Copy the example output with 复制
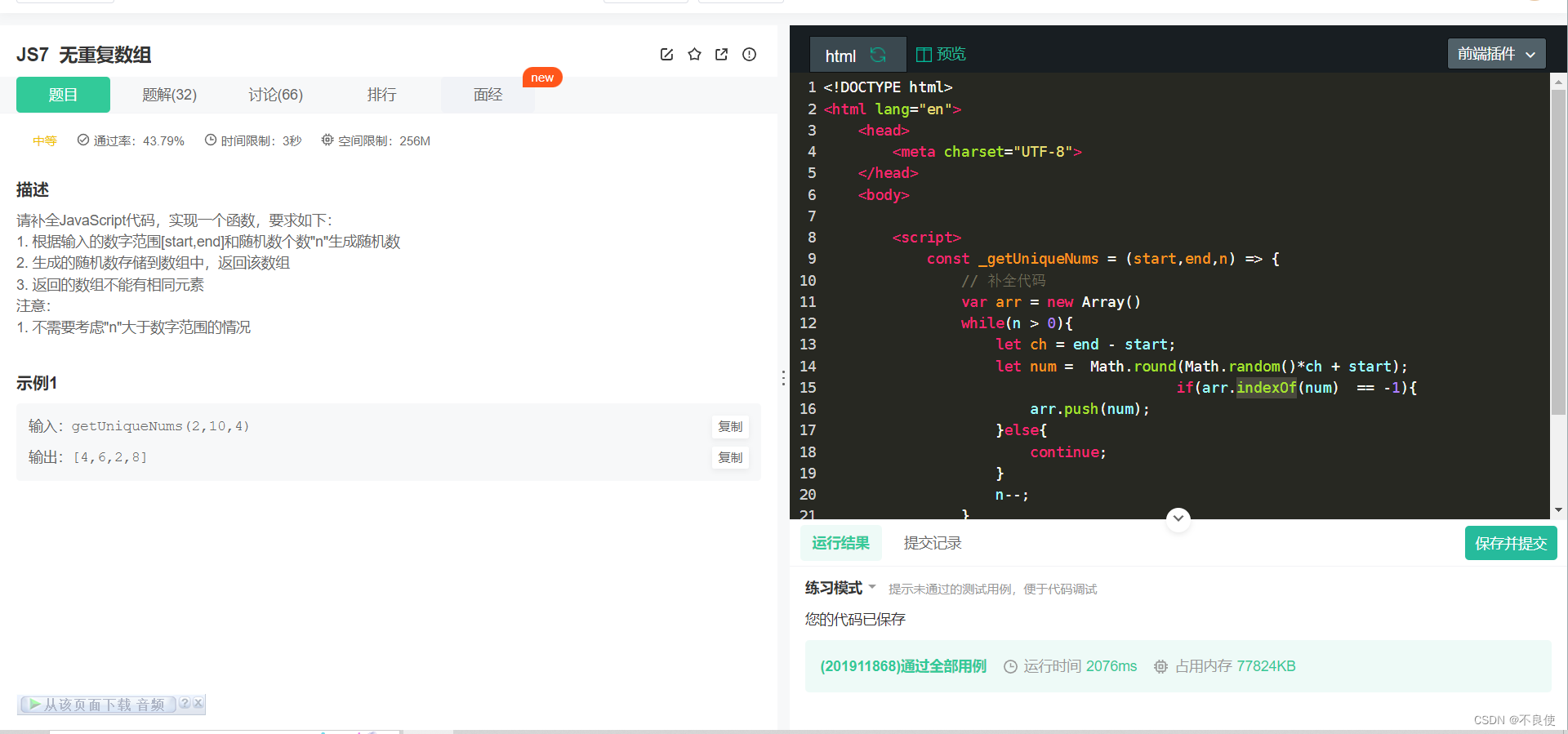 click(730, 458)
